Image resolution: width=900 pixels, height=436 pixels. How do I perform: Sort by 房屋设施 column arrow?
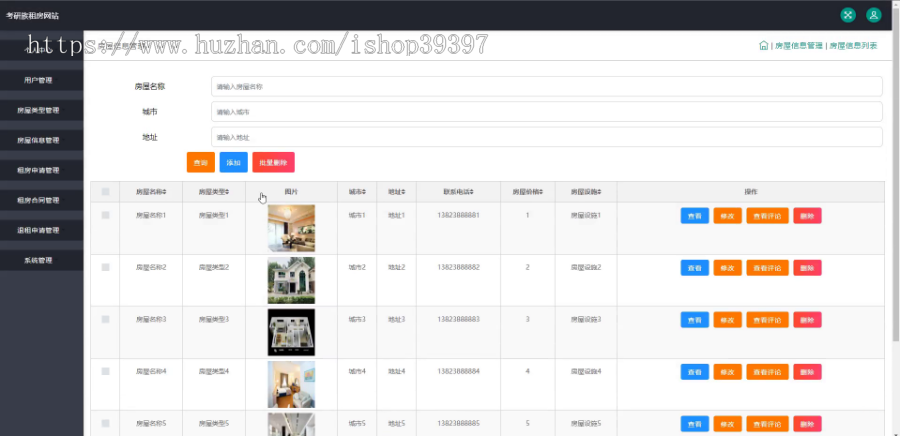(x=599, y=192)
